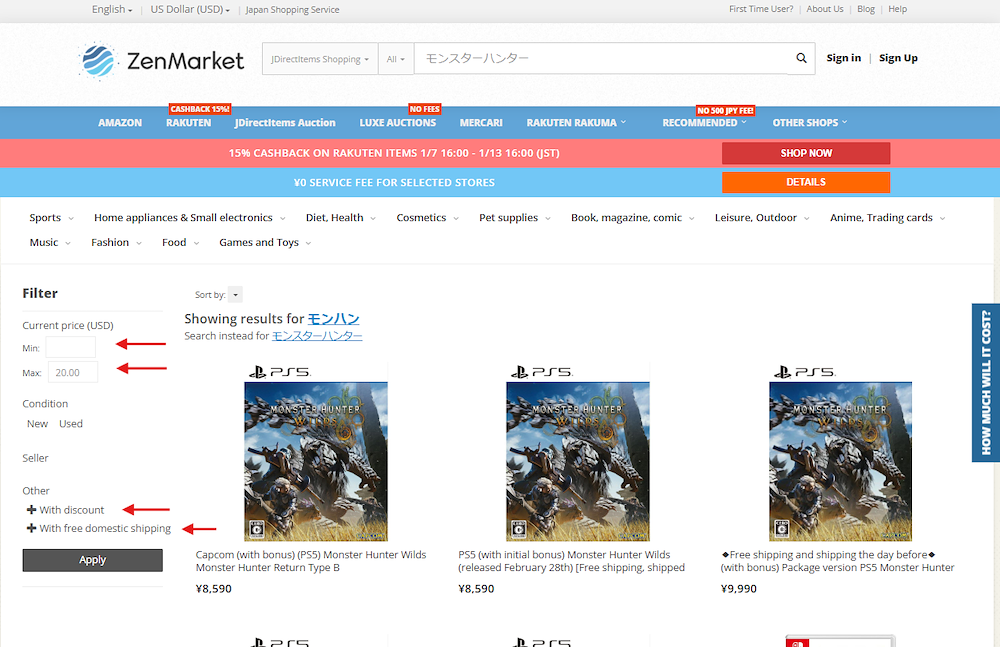The width and height of the screenshot is (1000, 647).
Task: Expand the Cosmetics category
Action: point(427,218)
